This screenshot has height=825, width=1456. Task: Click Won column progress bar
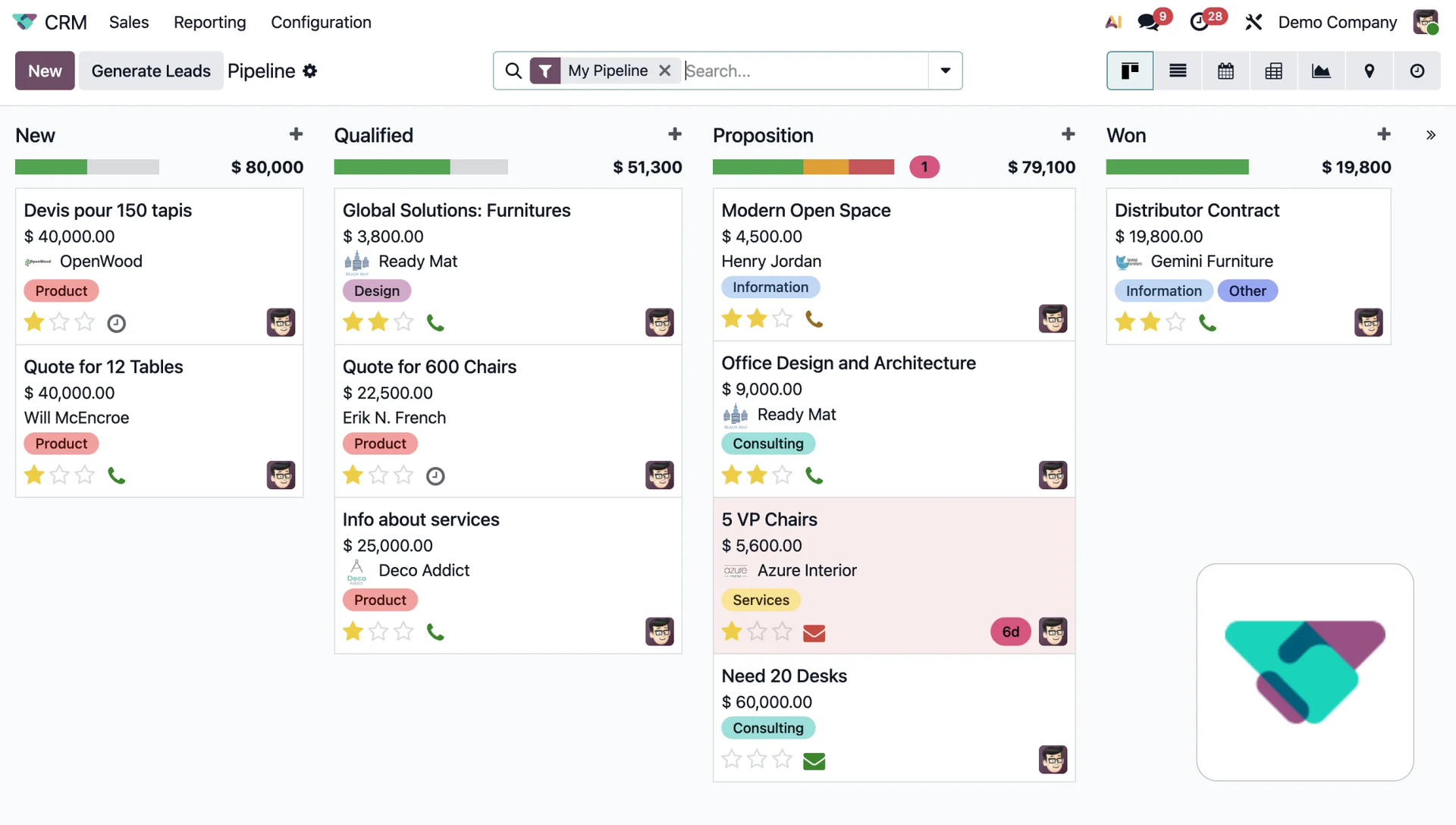pyautogui.click(x=1177, y=167)
